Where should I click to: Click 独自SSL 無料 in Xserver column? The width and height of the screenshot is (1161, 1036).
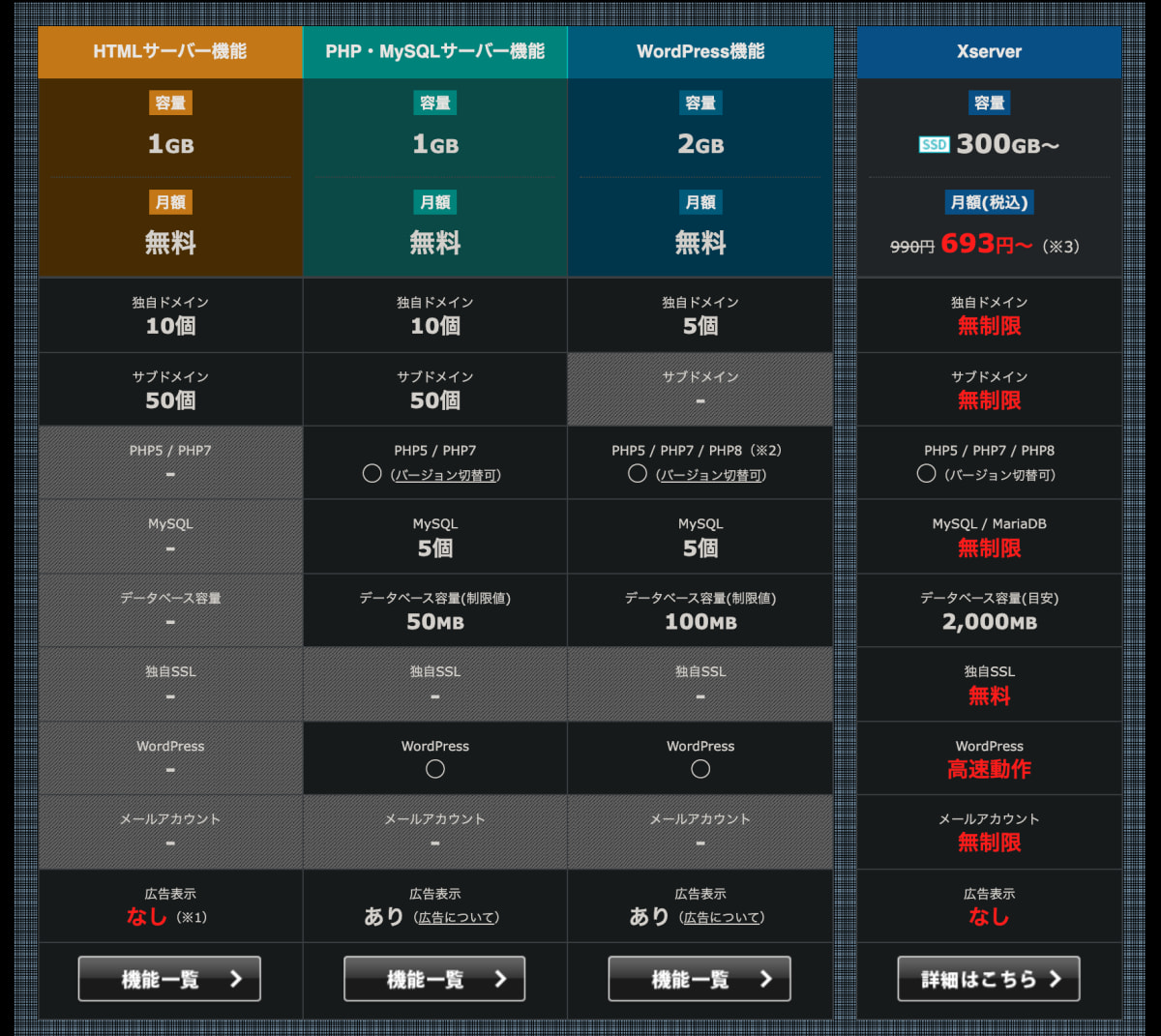point(989,685)
